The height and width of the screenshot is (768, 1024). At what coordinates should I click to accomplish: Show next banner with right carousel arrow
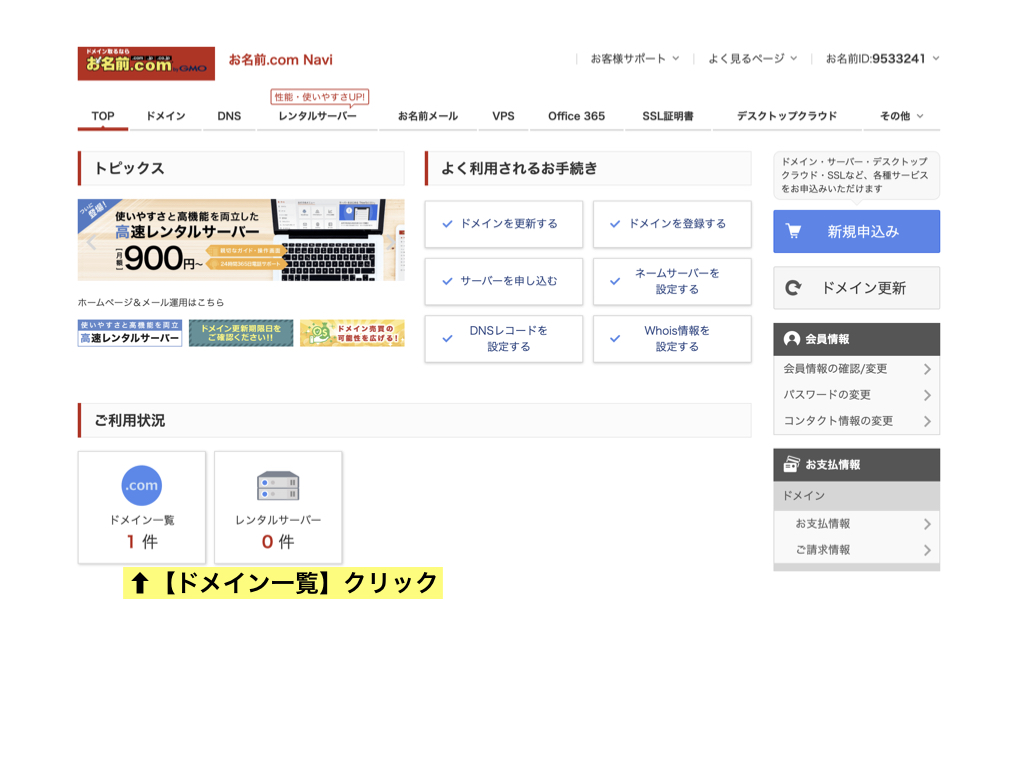coord(391,241)
